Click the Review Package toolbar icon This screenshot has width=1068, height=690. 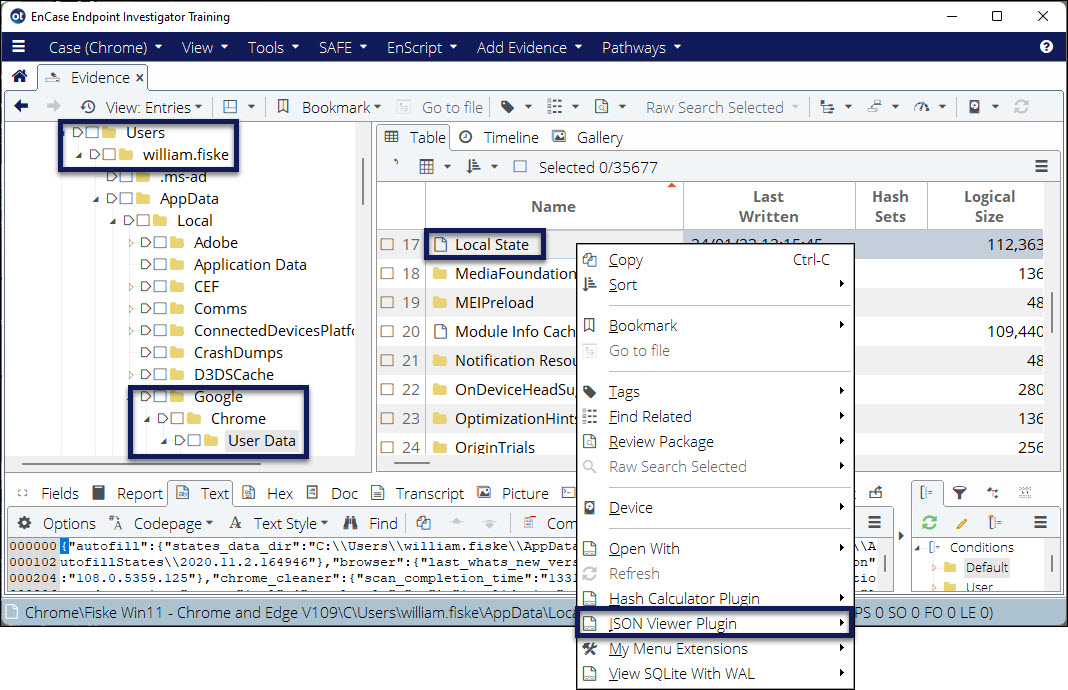(601, 107)
